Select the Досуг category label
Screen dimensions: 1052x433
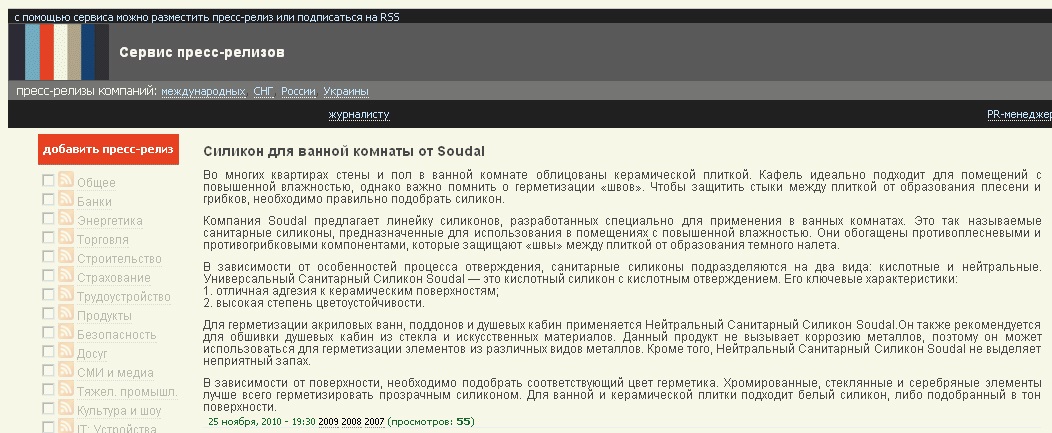point(92,354)
